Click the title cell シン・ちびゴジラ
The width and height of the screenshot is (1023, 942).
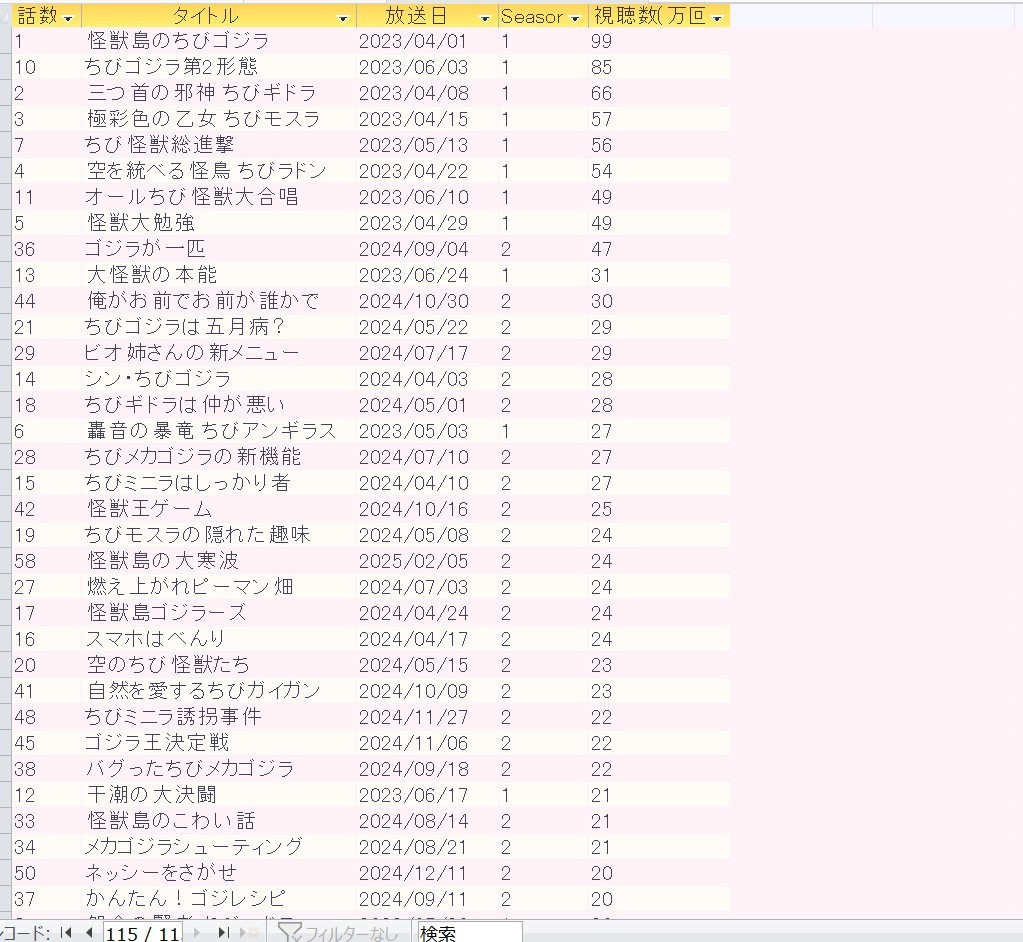coord(219,379)
